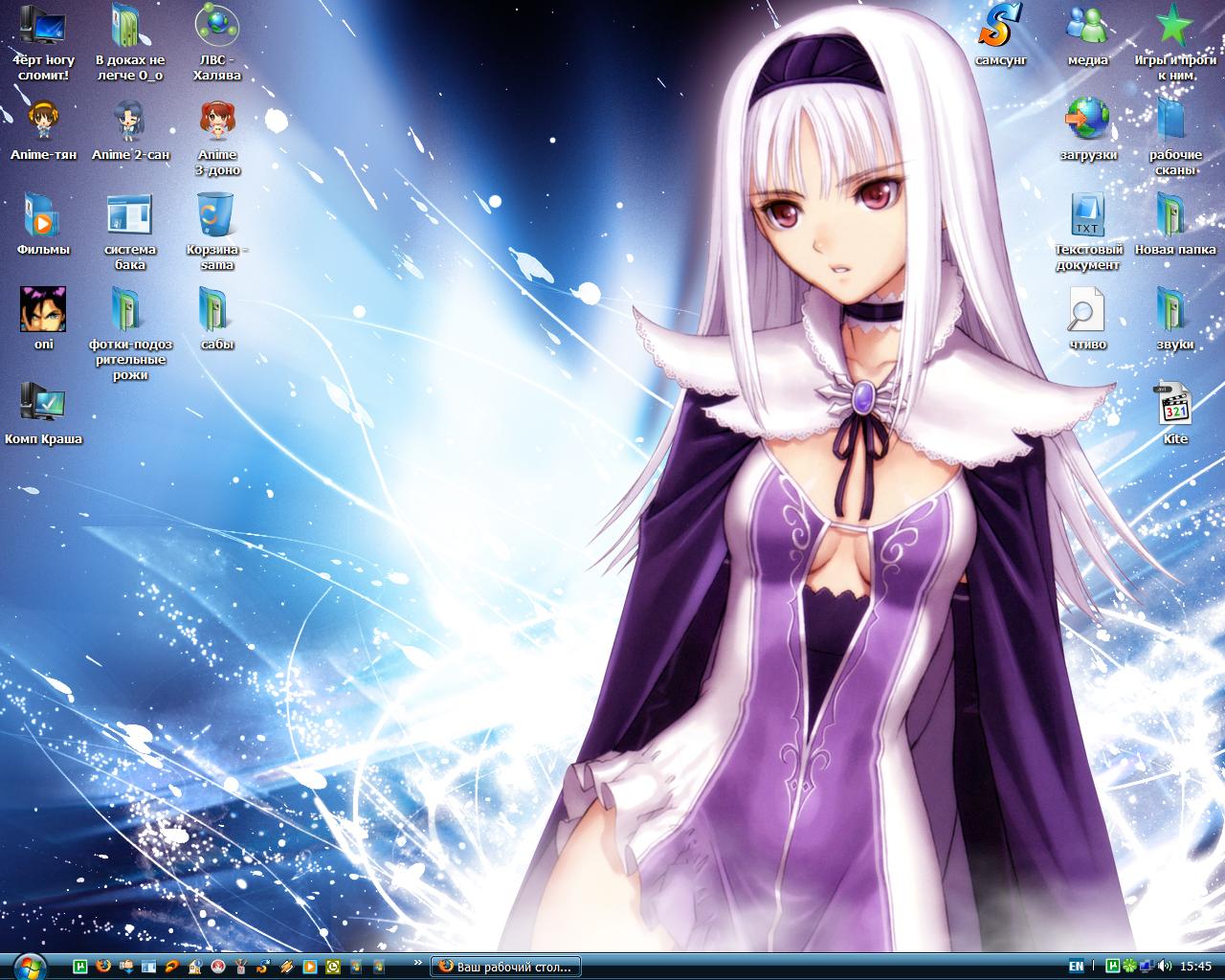Viewport: 1225px width, 980px height.
Task: Launch Firefox from the quick launch bar
Action: pyautogui.click(x=103, y=967)
